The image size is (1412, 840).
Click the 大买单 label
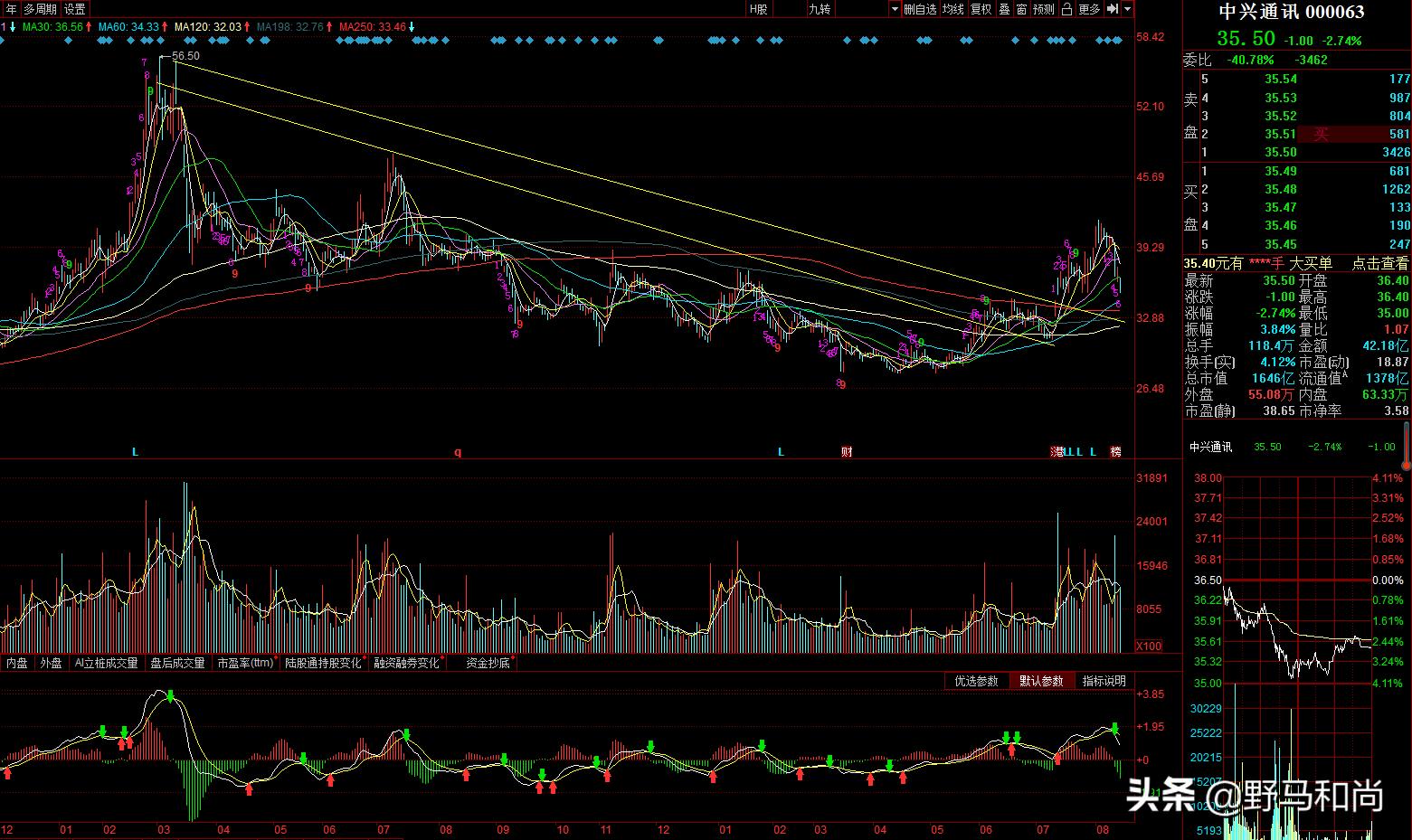(x=1310, y=263)
